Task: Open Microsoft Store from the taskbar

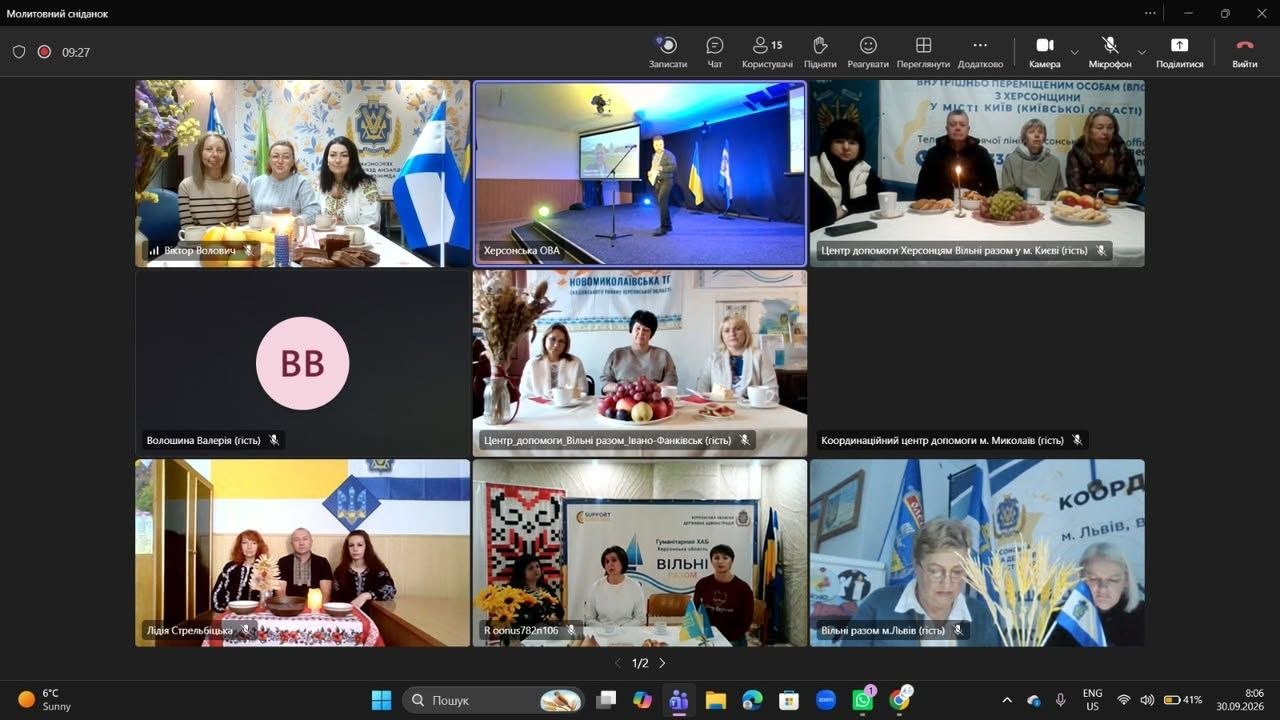Action: click(x=789, y=700)
